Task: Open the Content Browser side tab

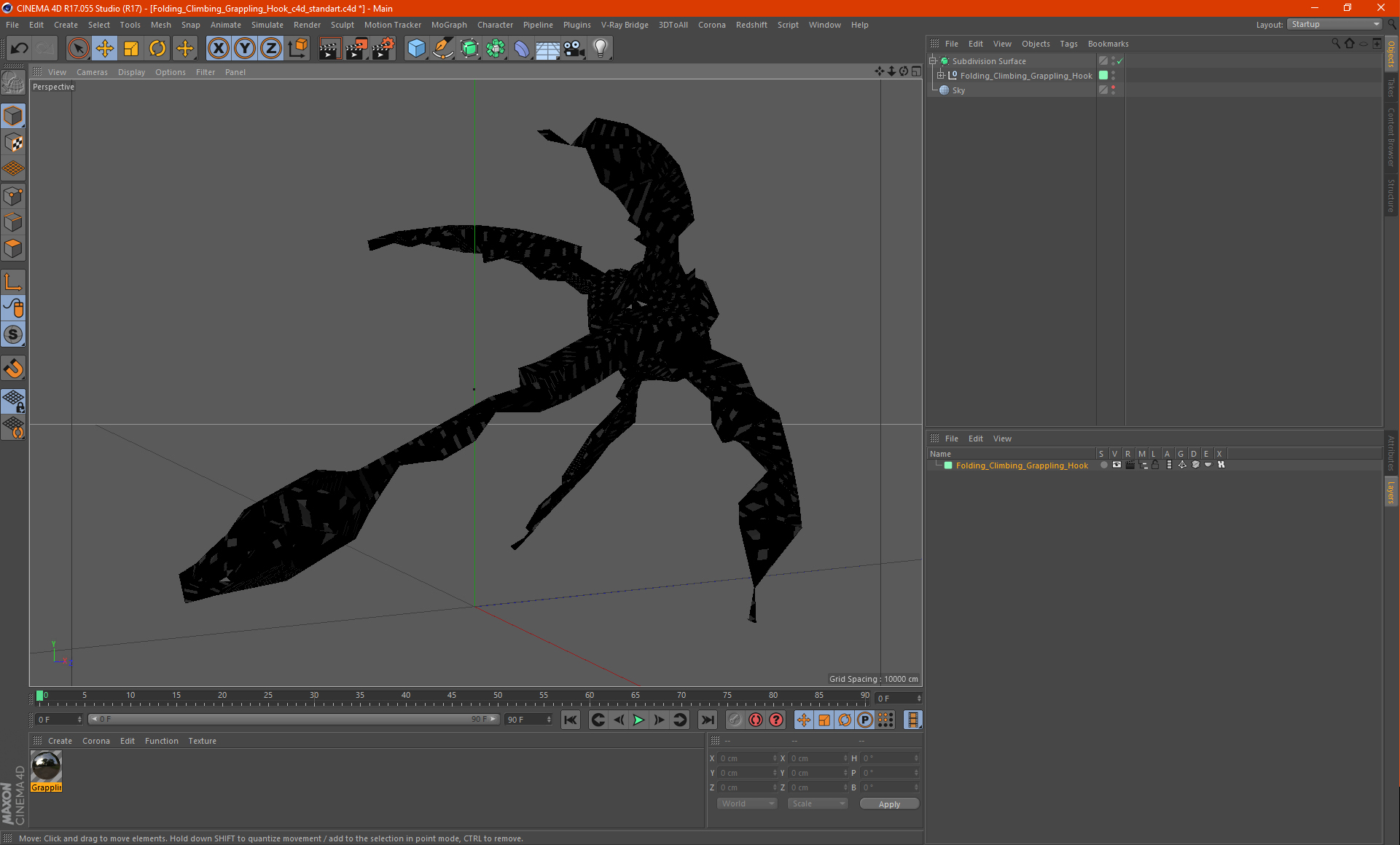Action: pyautogui.click(x=1391, y=138)
